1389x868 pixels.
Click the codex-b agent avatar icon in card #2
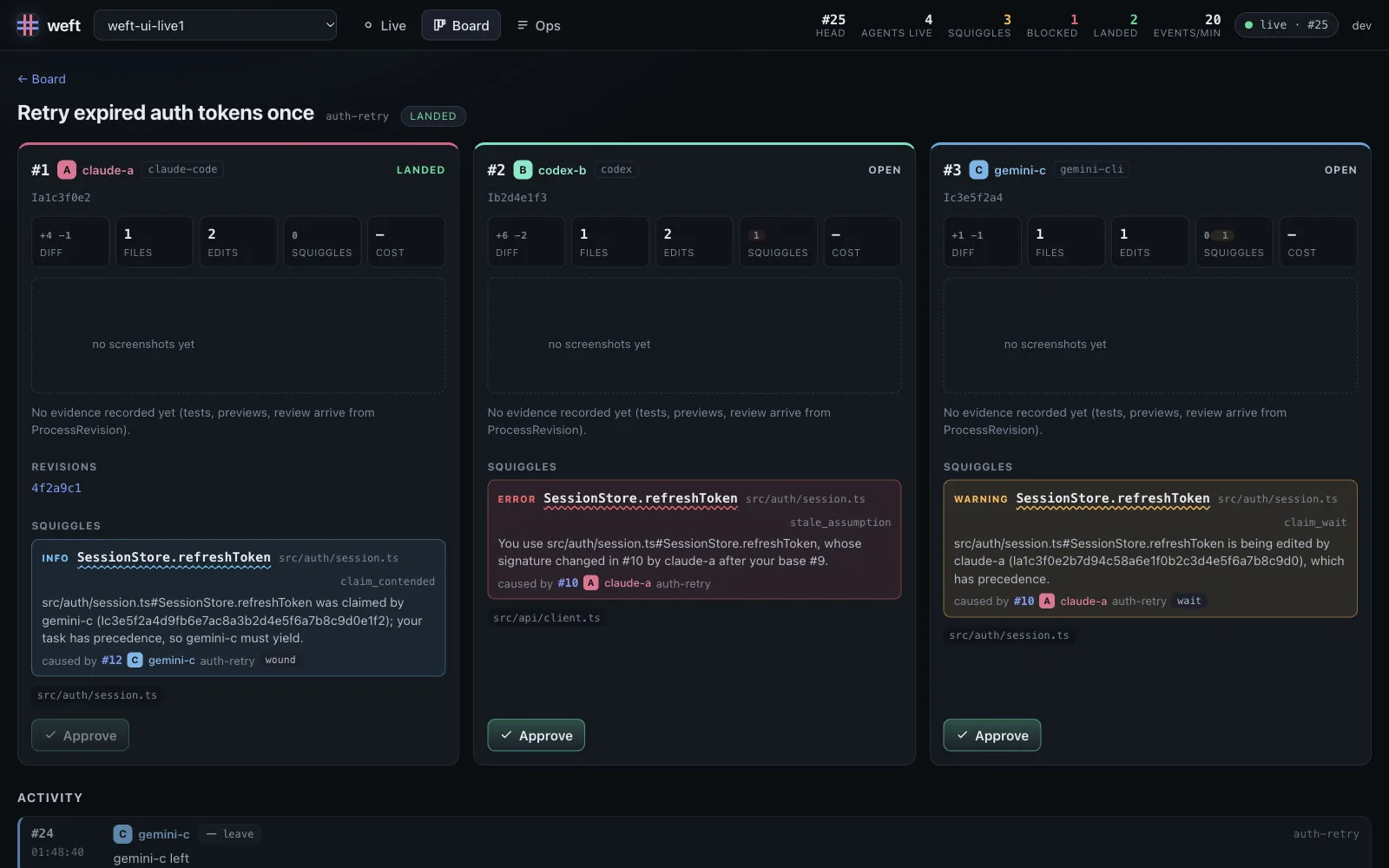[523, 170]
